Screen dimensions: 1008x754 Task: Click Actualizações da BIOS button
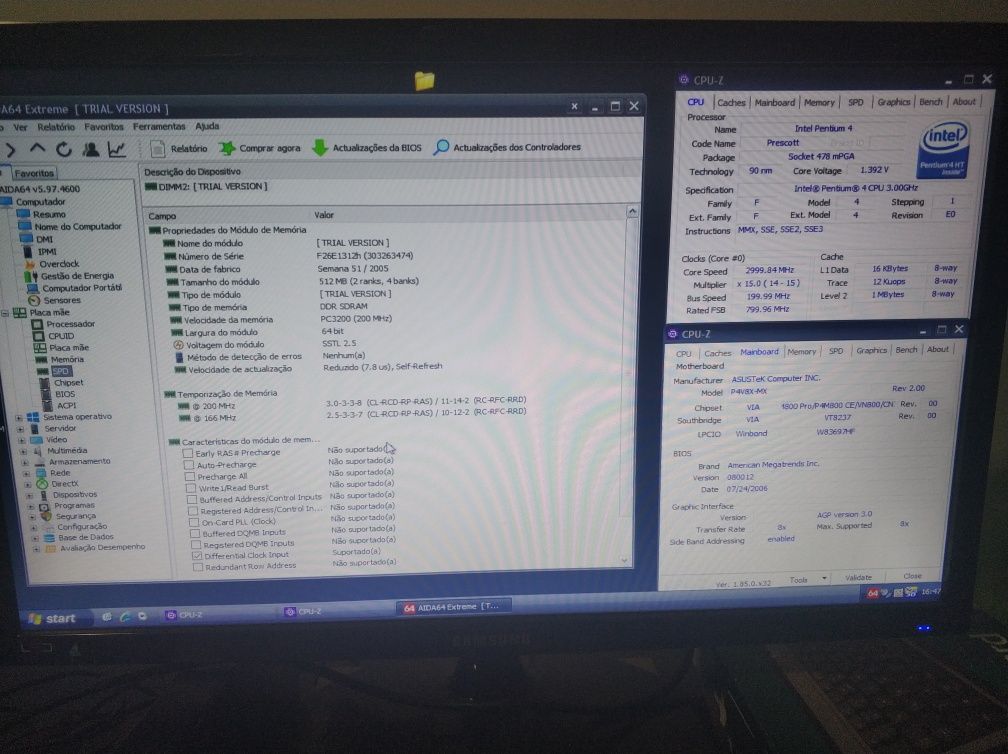point(367,147)
